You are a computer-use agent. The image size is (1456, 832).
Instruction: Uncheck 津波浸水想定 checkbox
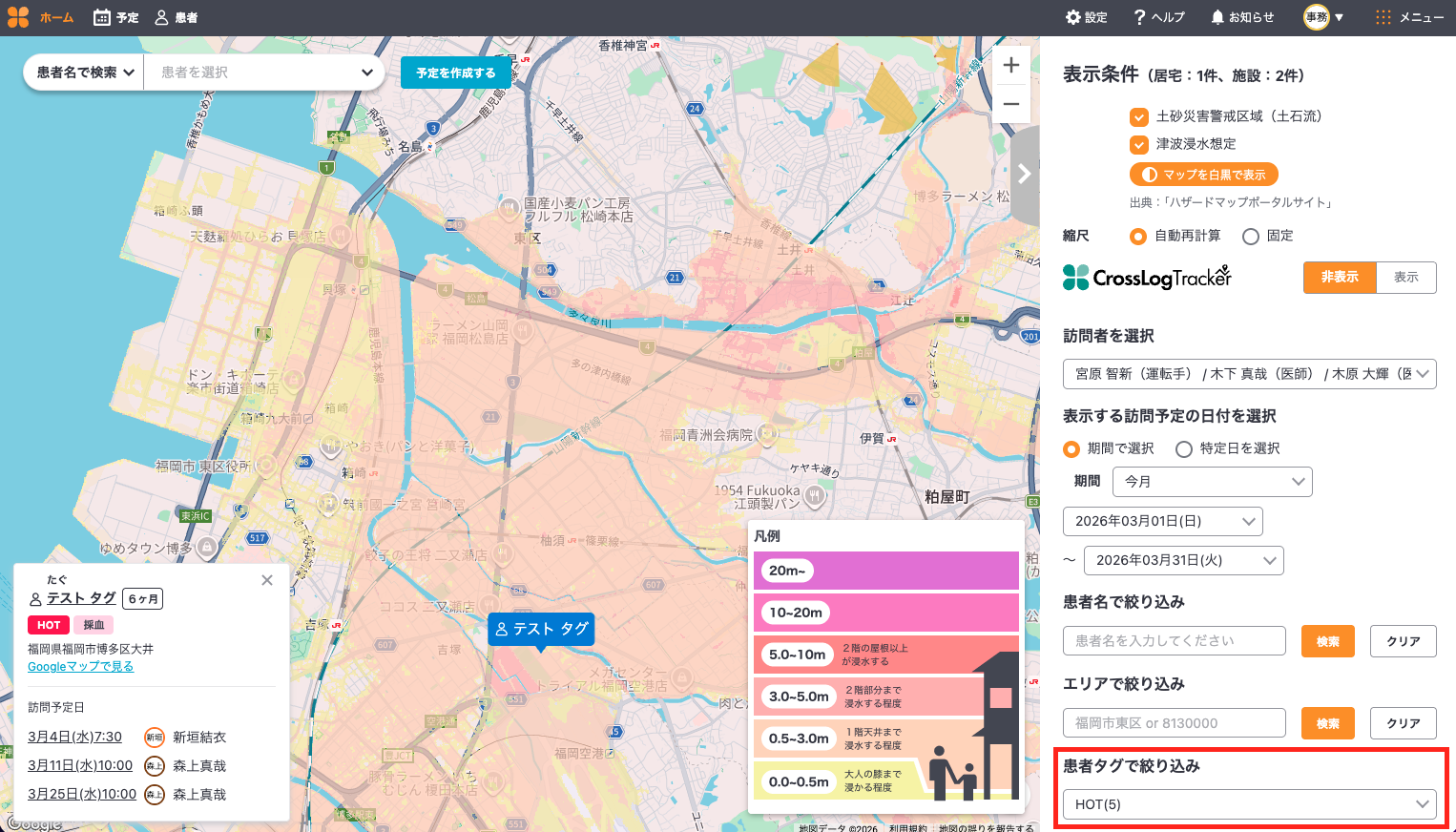coord(1138,144)
